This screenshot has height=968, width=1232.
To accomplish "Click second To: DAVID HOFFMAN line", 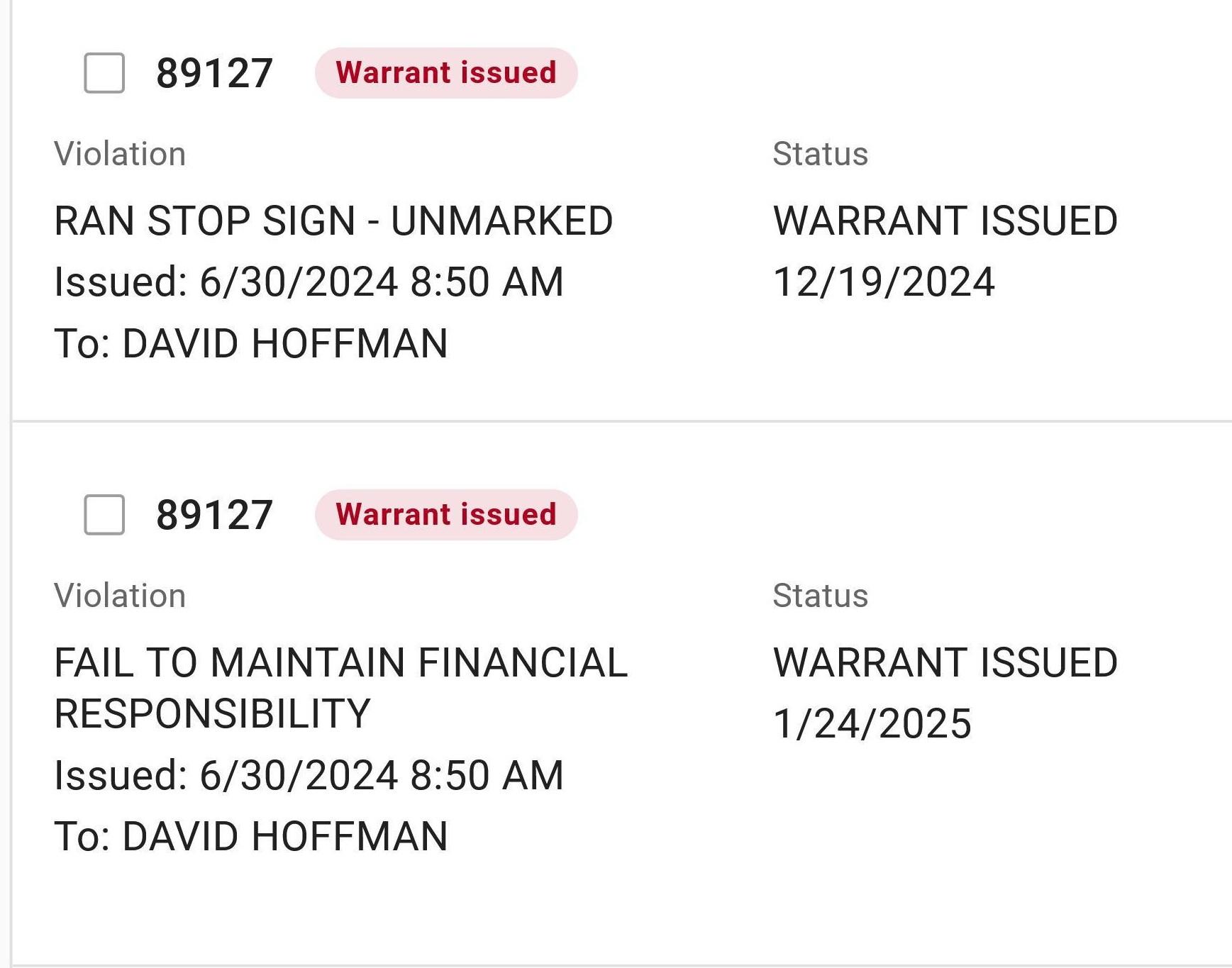I will point(251,837).
